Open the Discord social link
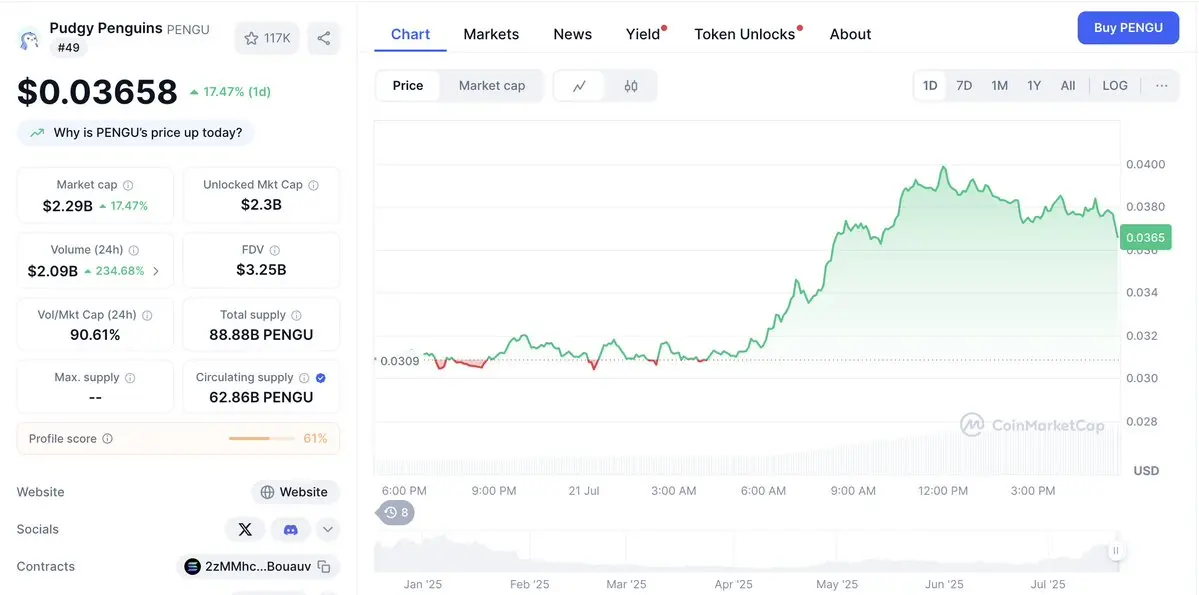The image size is (1199, 595). pos(291,529)
